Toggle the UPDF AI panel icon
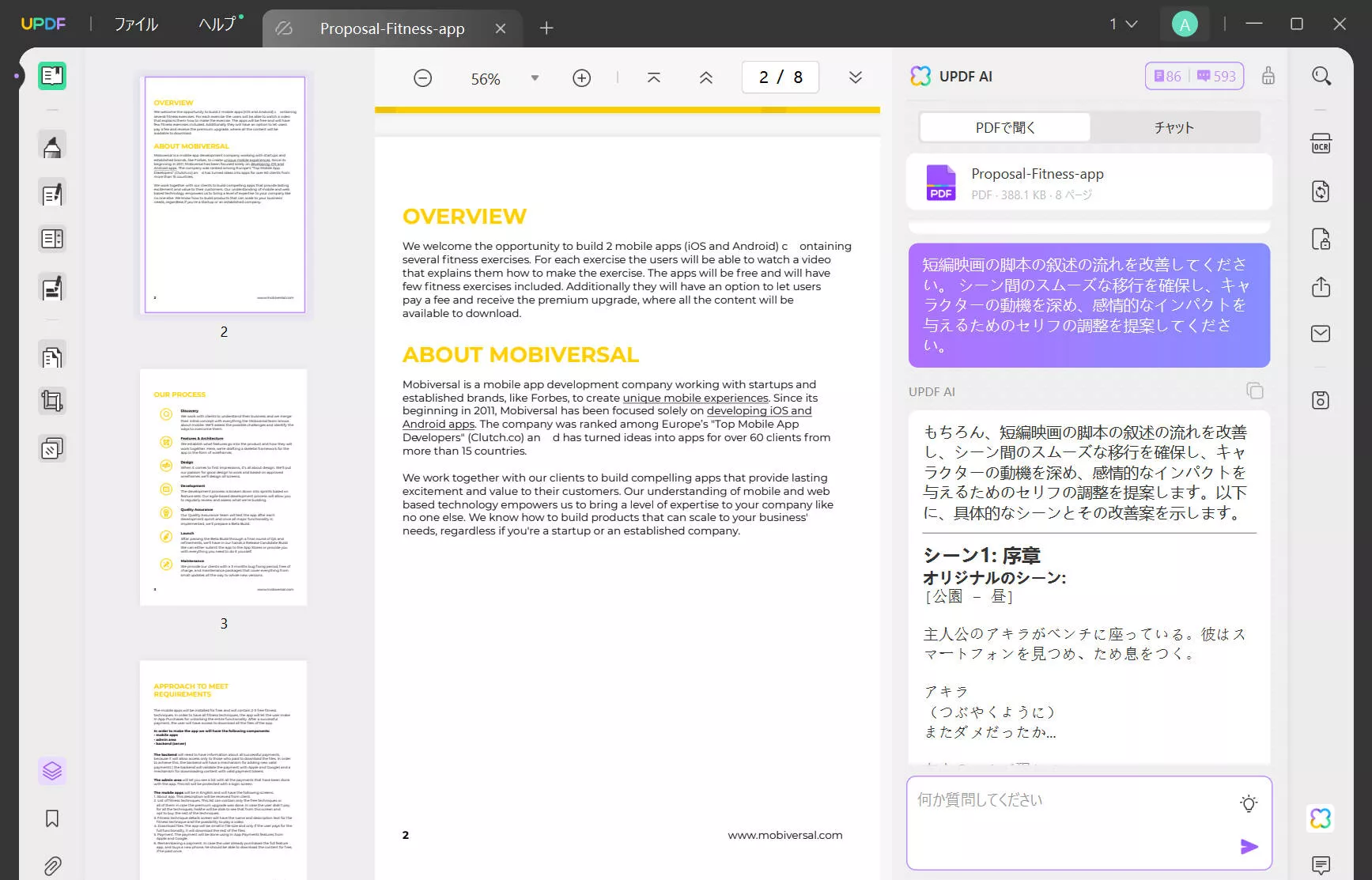Viewport: 1372px width, 880px height. pos(1321,818)
